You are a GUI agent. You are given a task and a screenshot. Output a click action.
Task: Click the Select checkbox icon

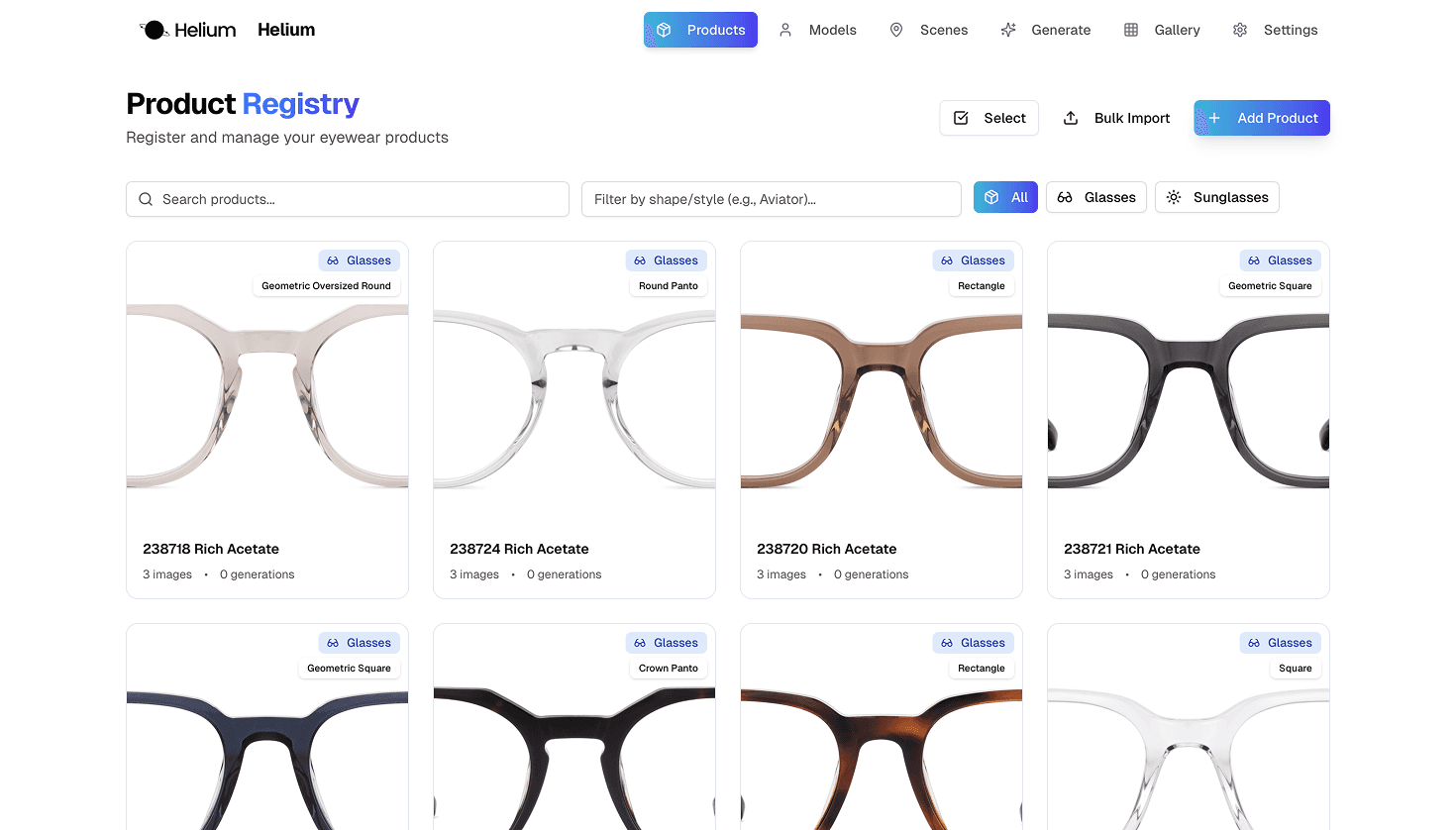(x=961, y=118)
